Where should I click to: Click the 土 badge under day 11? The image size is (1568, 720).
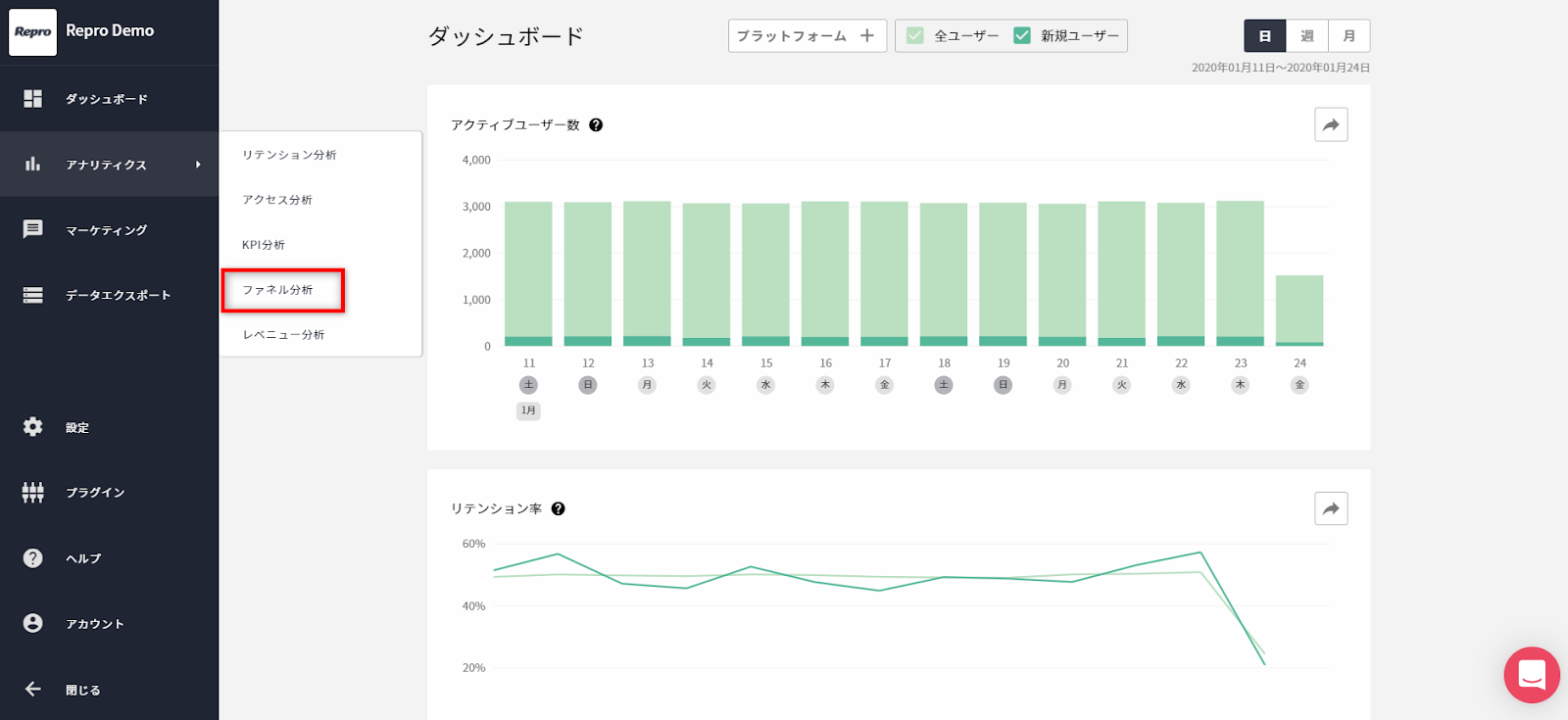(x=528, y=385)
